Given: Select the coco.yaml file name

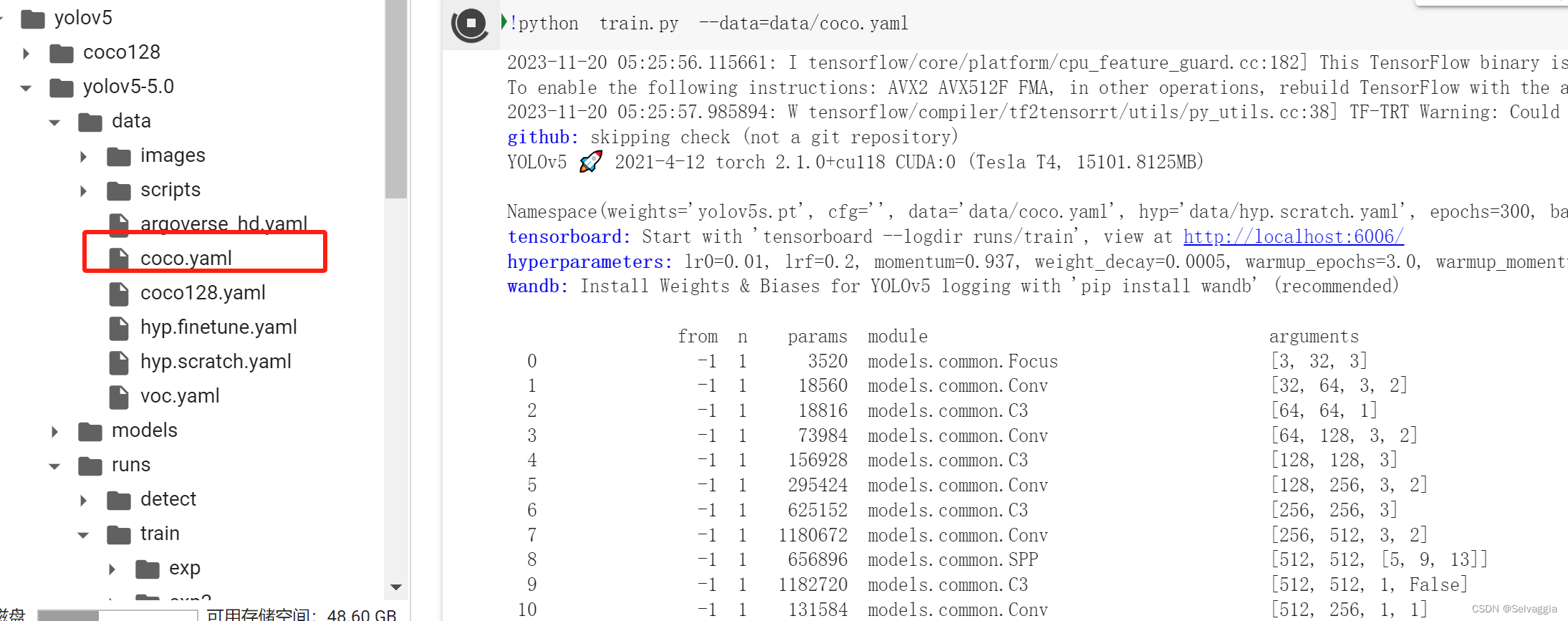Looking at the screenshot, I should point(186,258).
